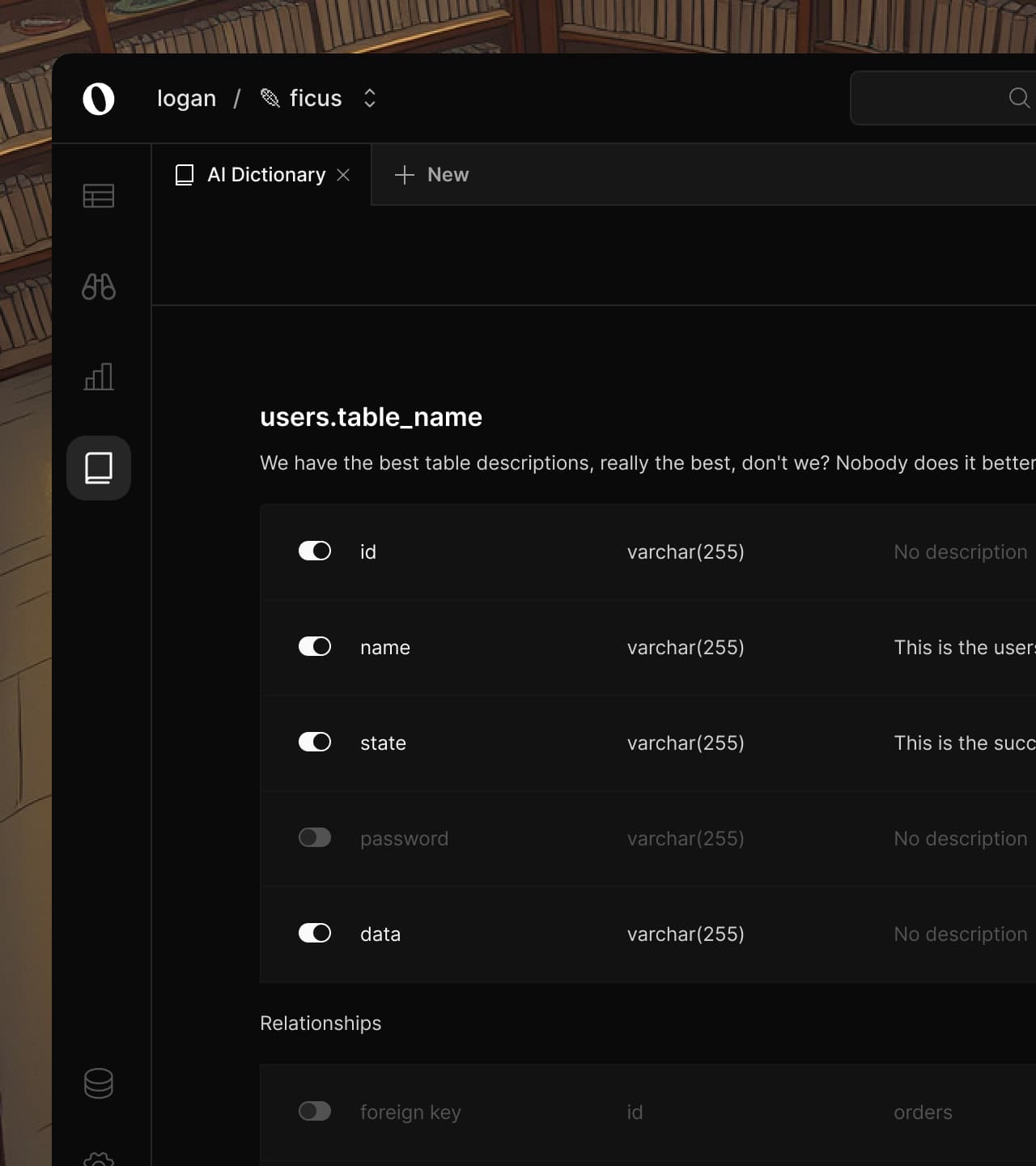Disable the data column toggle
Screen dimensions: 1036x1166
pos(315,933)
